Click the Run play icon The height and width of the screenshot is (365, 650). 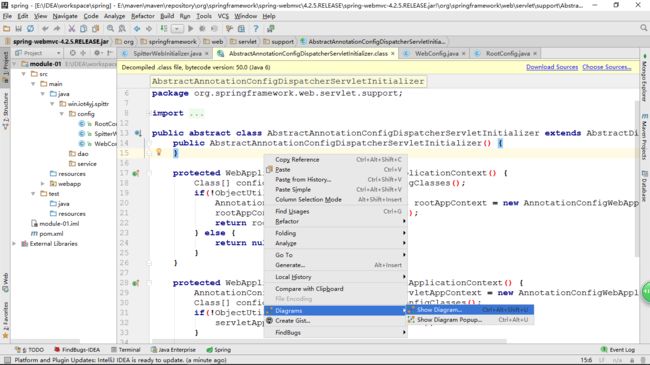tap(191, 29)
